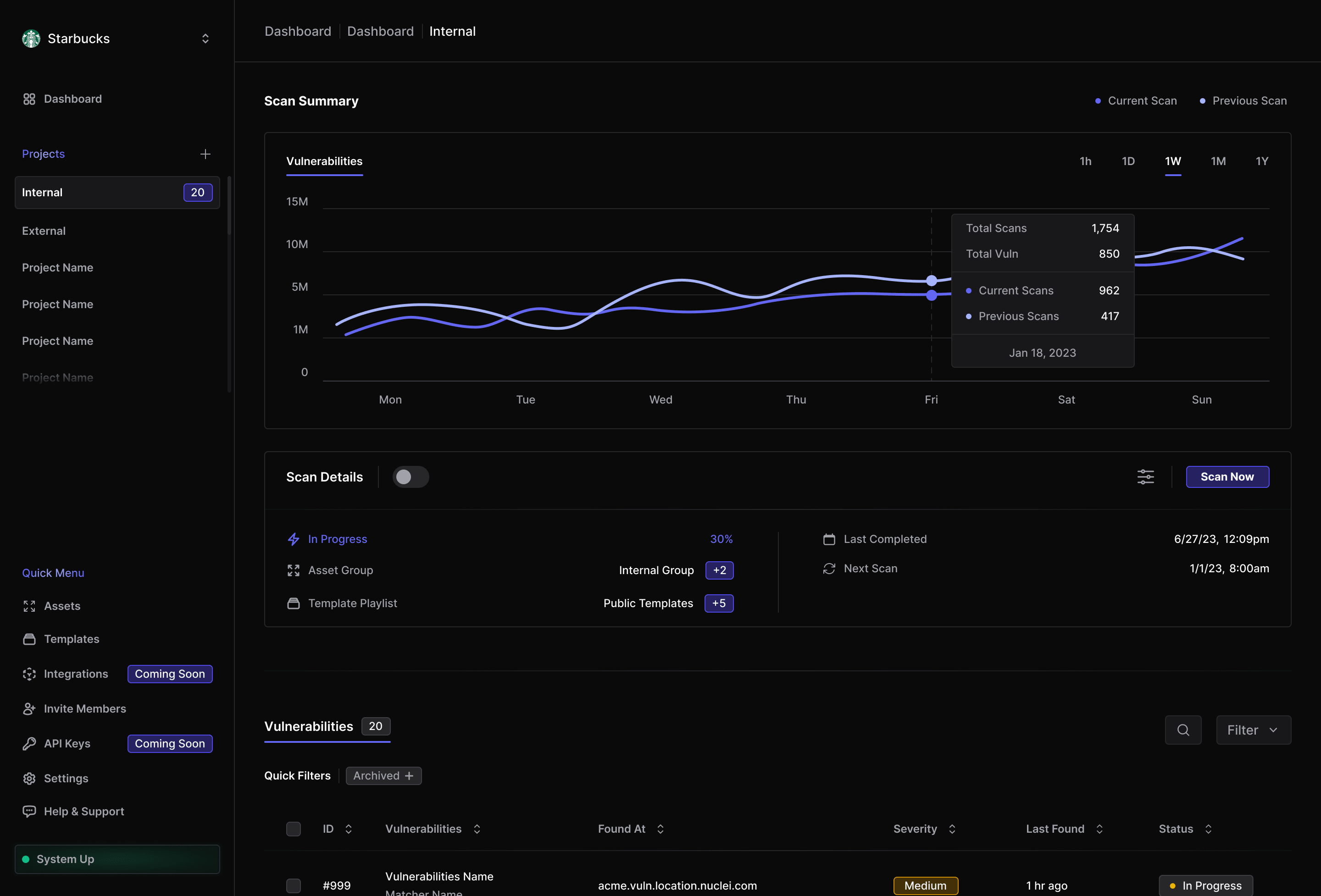Click the Asset Group icon in Scan Details
This screenshot has width=1321, height=896.
293,570
